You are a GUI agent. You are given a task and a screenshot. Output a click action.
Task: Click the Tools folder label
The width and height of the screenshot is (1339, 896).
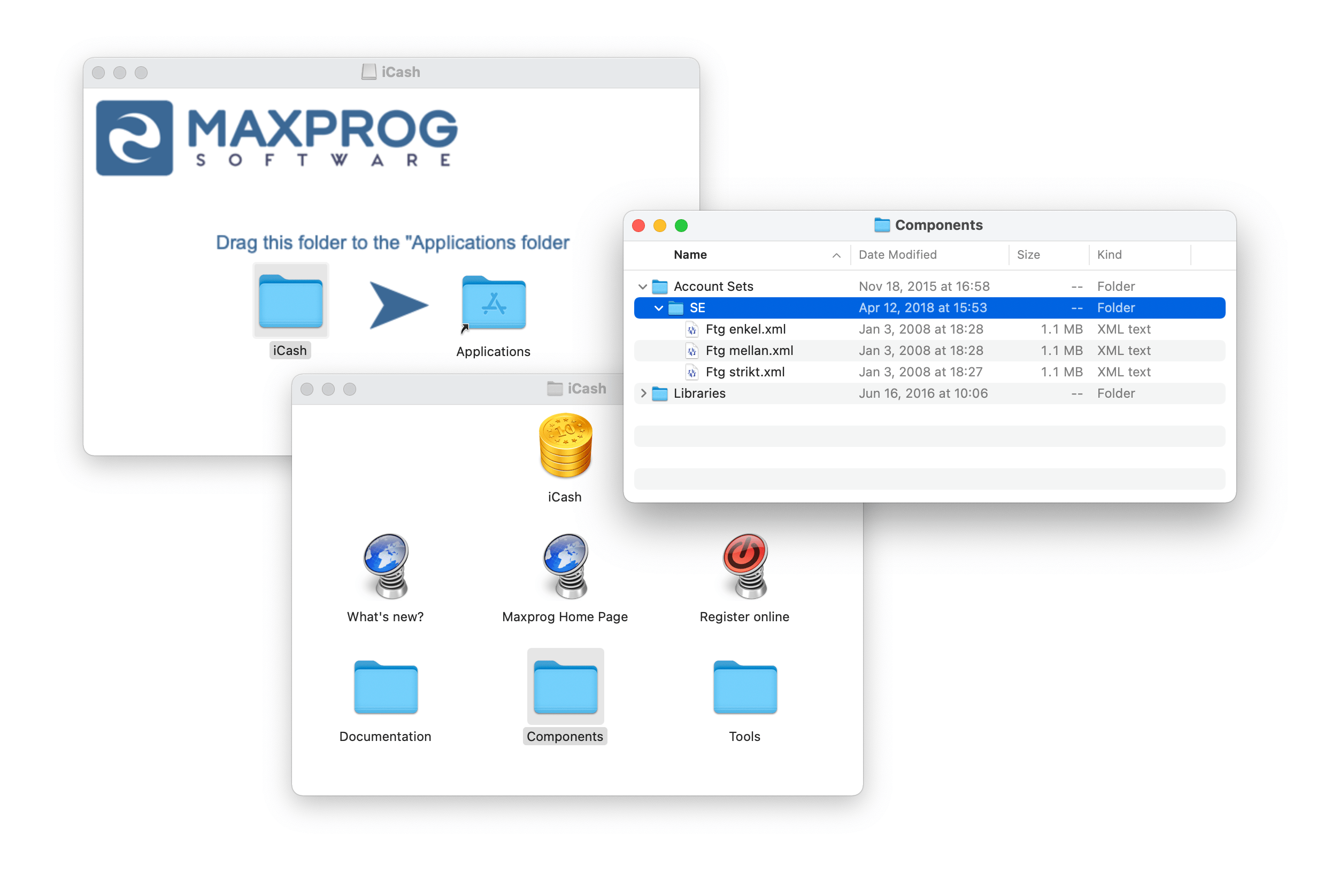click(x=744, y=737)
